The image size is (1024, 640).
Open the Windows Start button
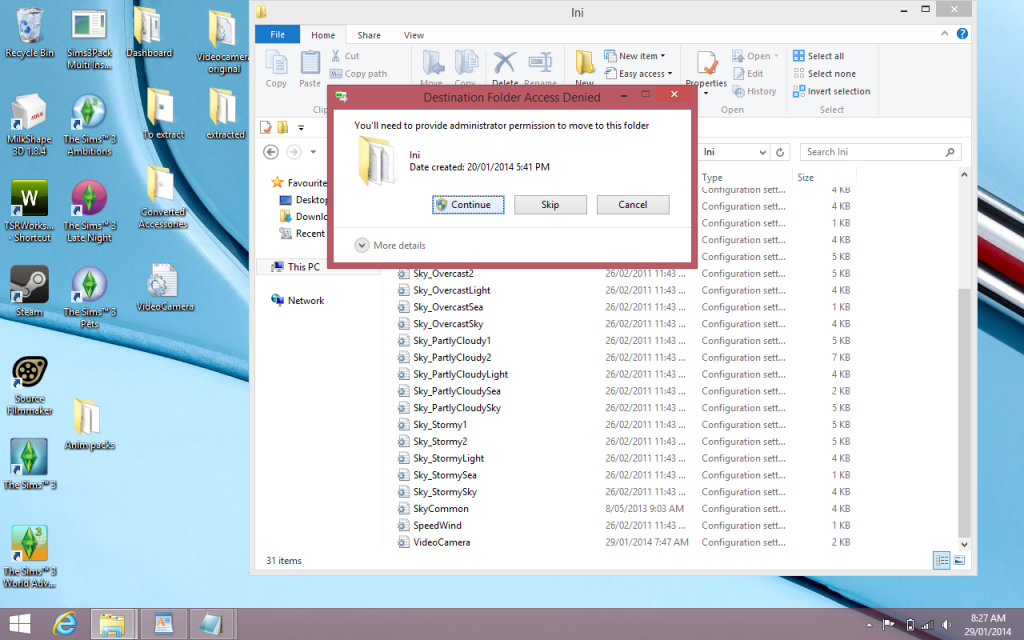tap(20, 624)
